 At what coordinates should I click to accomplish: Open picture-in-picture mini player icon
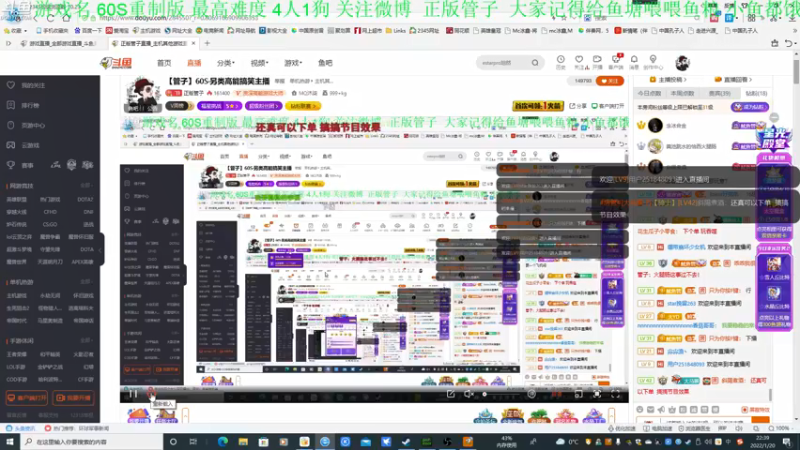click(578, 393)
